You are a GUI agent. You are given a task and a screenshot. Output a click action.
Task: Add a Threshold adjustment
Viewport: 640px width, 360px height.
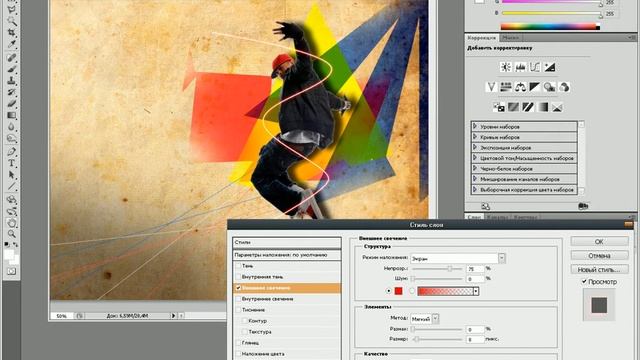click(x=528, y=107)
